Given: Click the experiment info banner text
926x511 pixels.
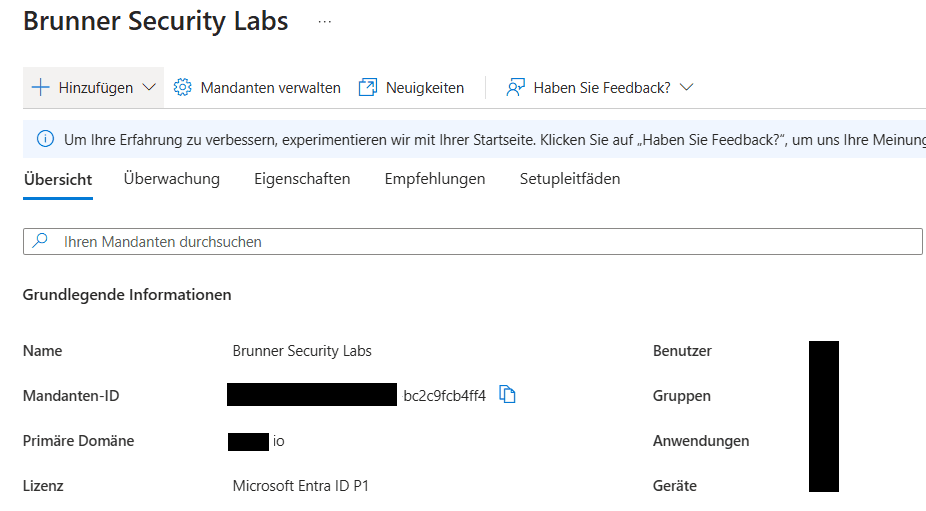Looking at the screenshot, I should (x=495, y=140).
